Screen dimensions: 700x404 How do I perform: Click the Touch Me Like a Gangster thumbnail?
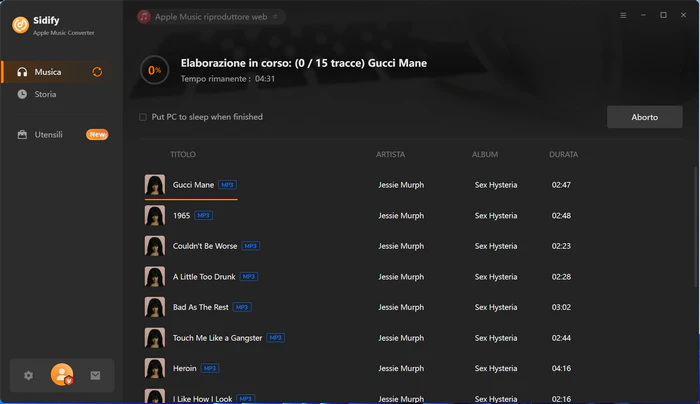pyautogui.click(x=155, y=338)
